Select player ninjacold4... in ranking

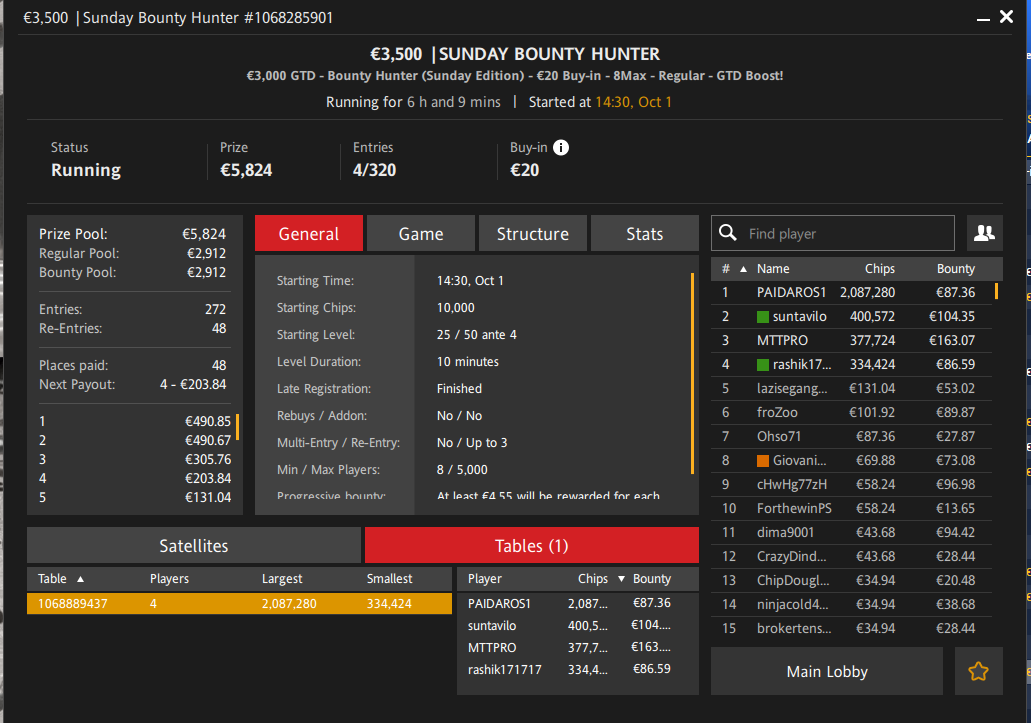[x=851, y=605]
